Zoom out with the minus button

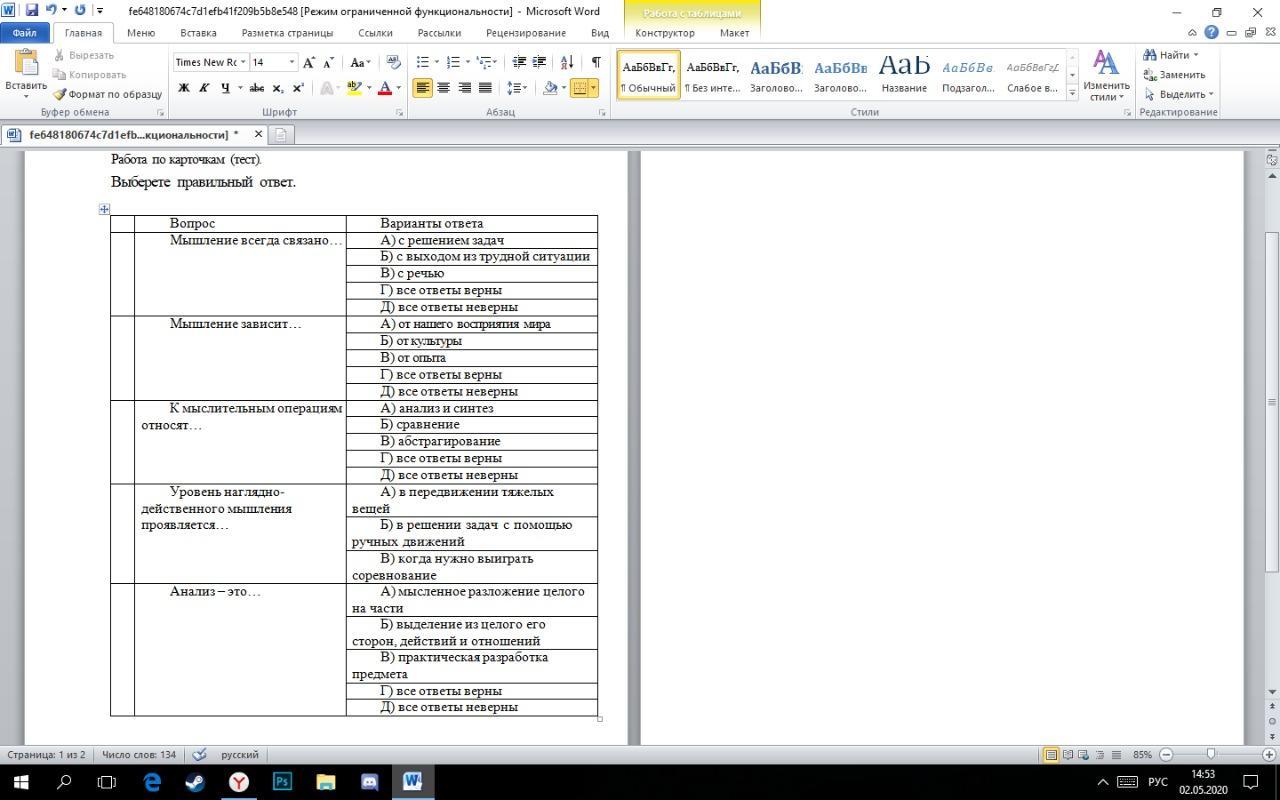(1166, 755)
